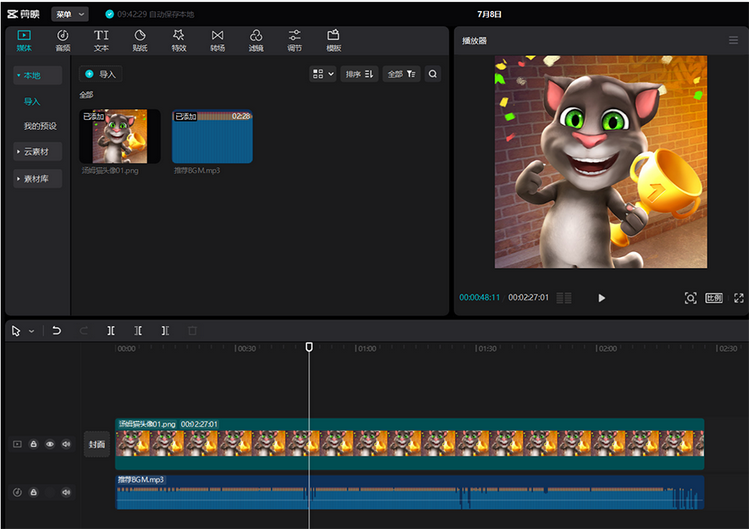Select the 汤姆猫头像01.png media thumbnail
This screenshot has height=529, width=749.
(120, 136)
